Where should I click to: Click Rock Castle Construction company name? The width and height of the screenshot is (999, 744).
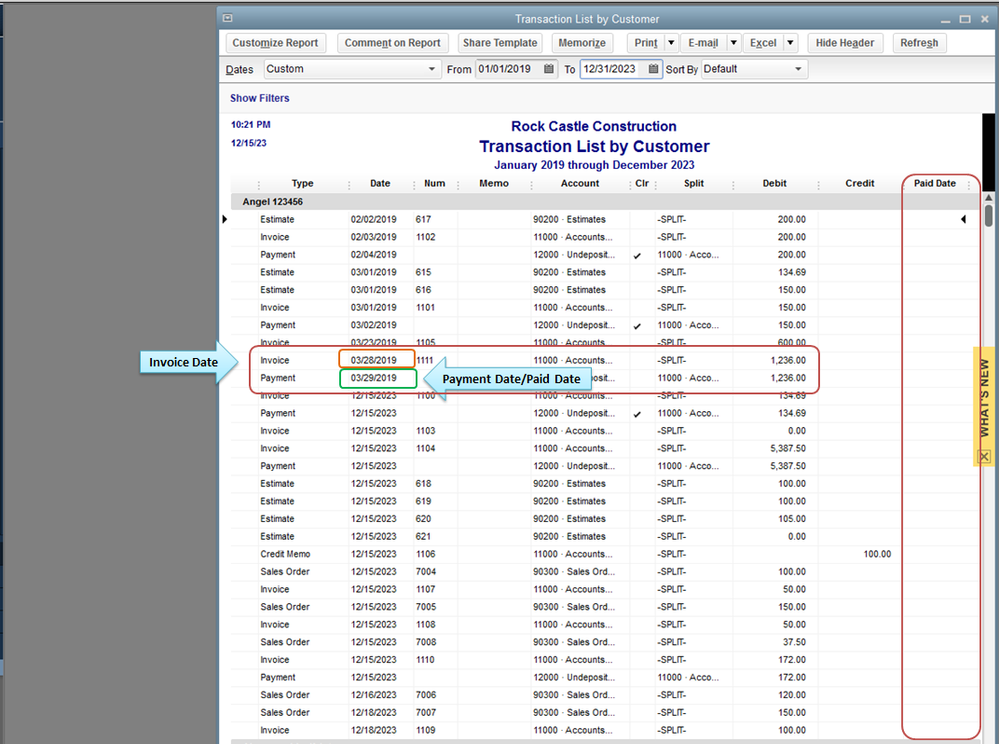[594, 126]
